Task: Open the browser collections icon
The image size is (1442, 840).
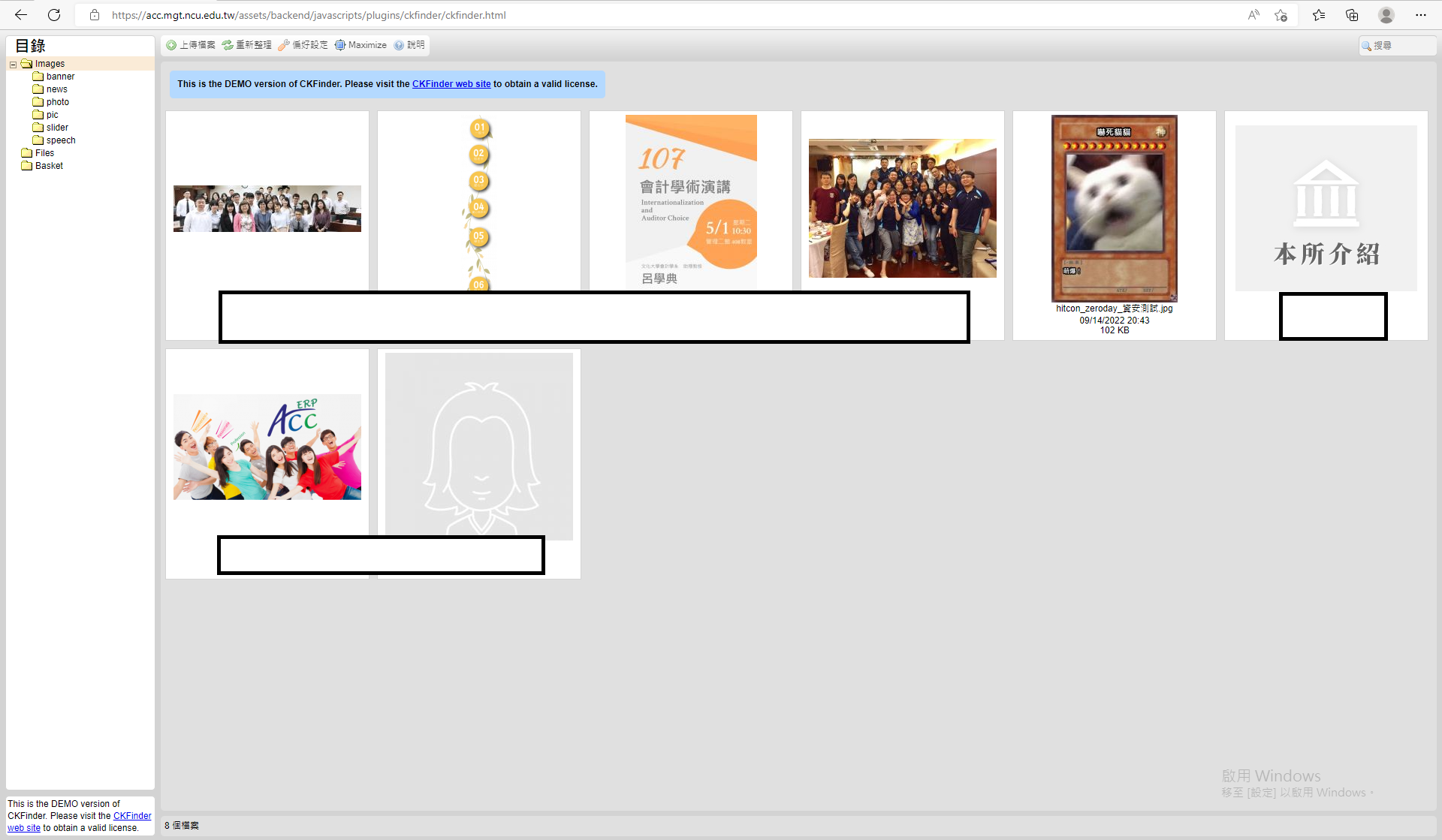Action: point(1352,15)
